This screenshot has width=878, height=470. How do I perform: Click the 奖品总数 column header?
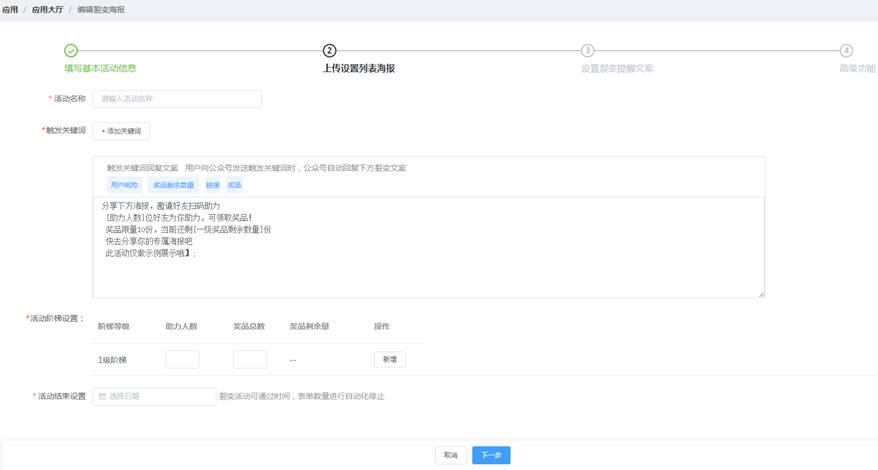click(249, 326)
